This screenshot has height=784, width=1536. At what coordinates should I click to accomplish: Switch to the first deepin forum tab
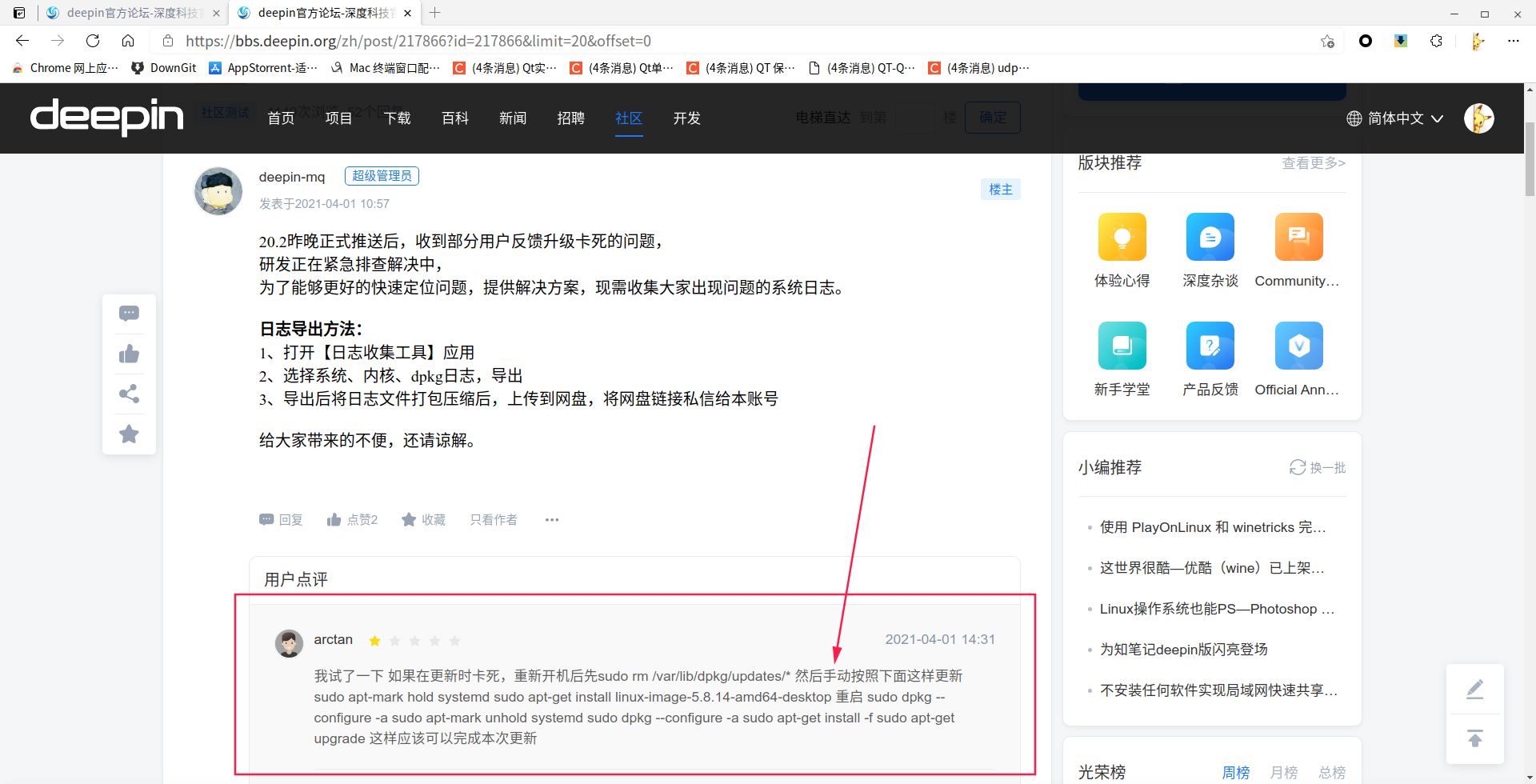(x=132, y=13)
